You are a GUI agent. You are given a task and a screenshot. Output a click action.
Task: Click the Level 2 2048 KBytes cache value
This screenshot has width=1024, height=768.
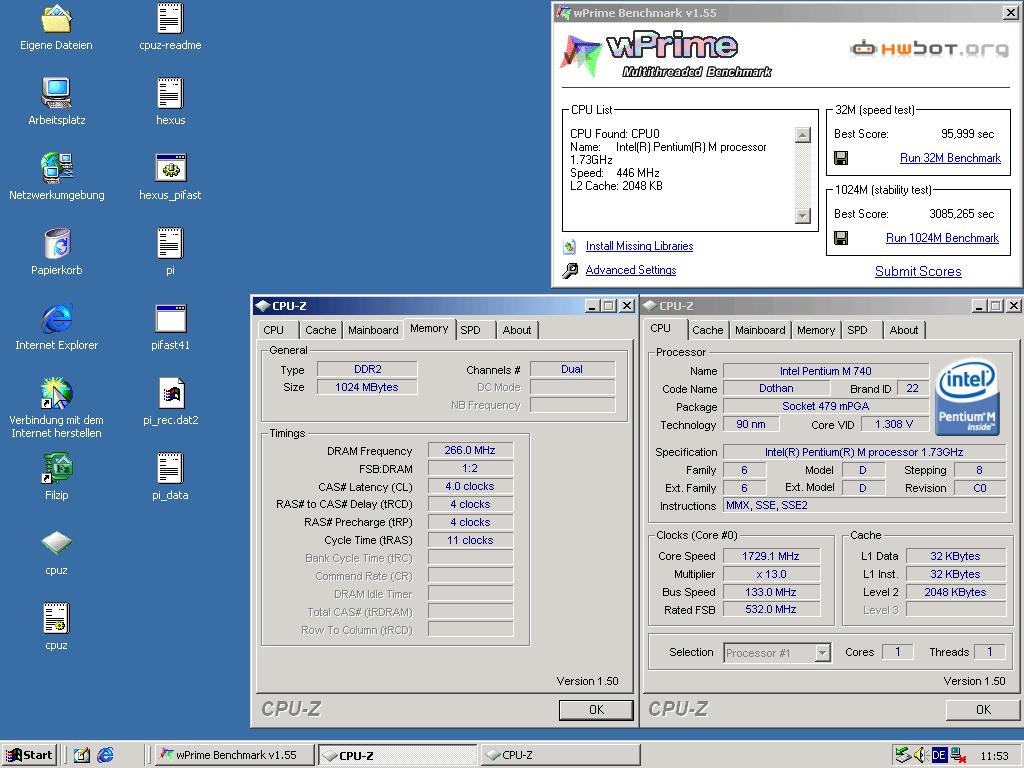[955, 592]
